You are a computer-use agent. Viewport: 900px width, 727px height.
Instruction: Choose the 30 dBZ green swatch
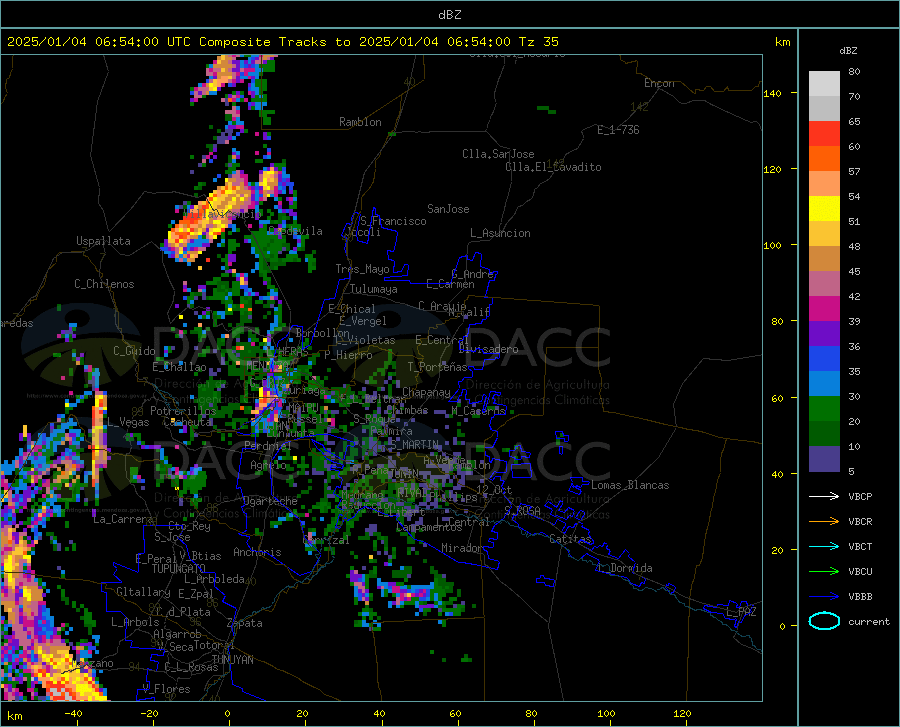[824, 409]
